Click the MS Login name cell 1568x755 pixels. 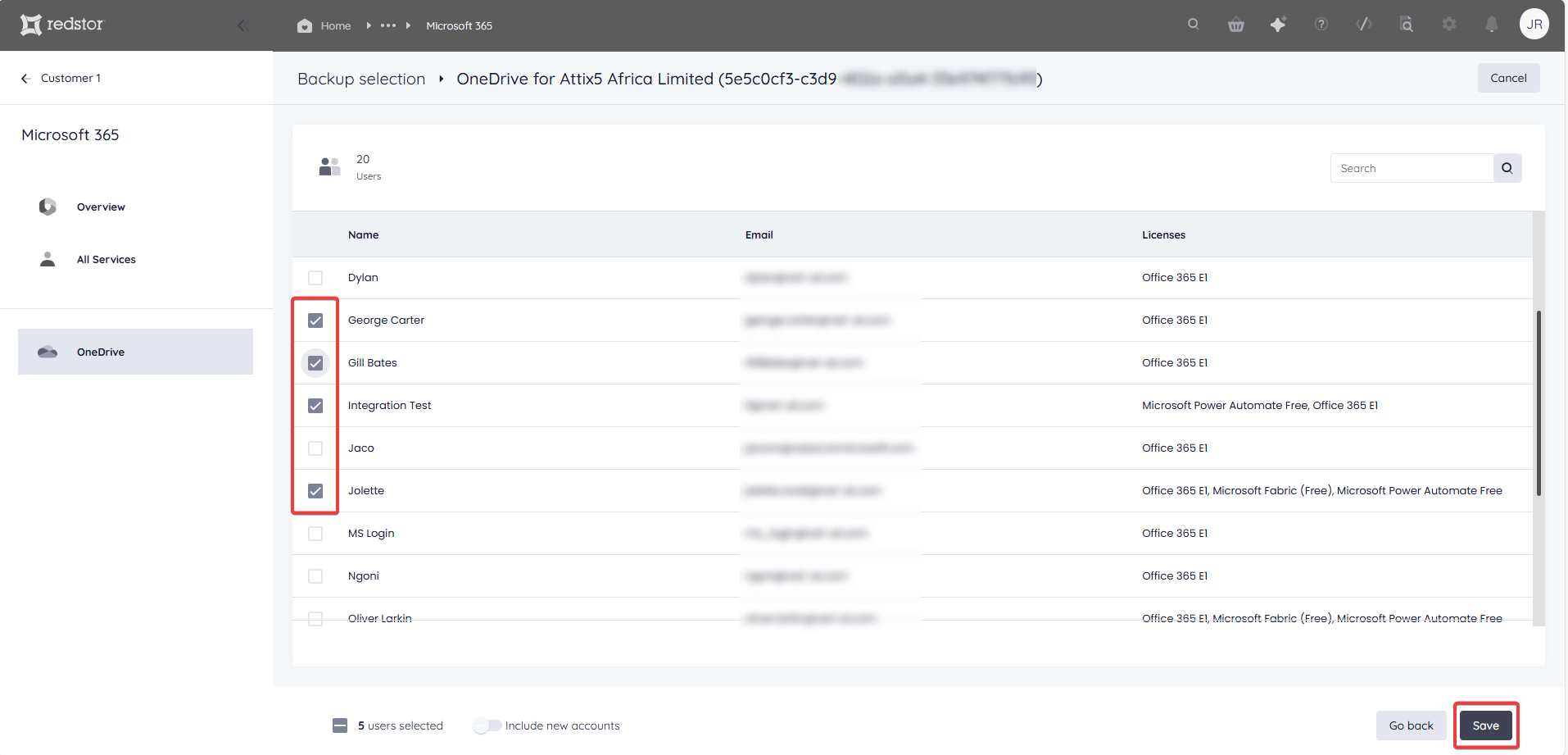tap(371, 533)
